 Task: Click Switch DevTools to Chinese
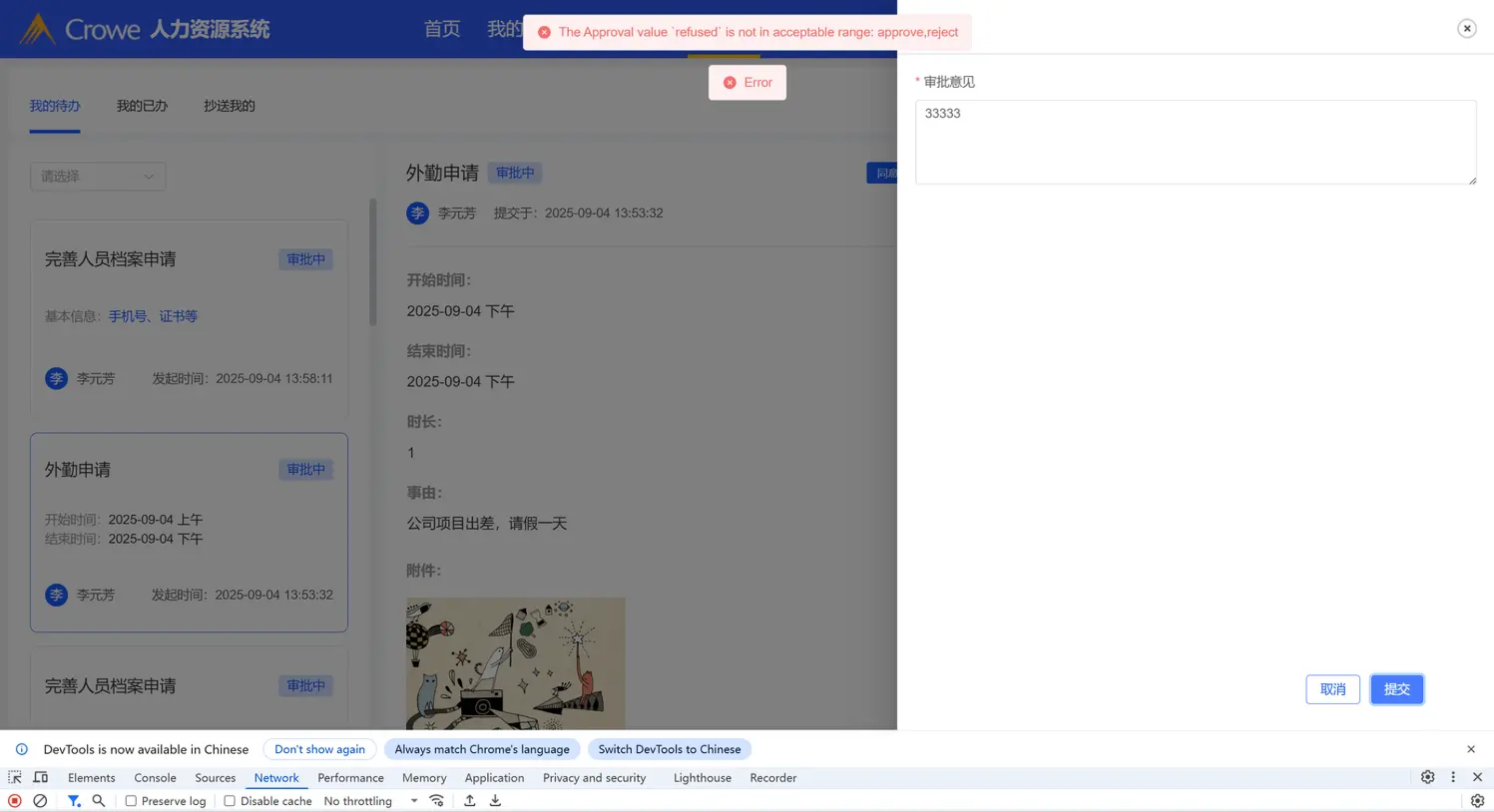(669, 749)
